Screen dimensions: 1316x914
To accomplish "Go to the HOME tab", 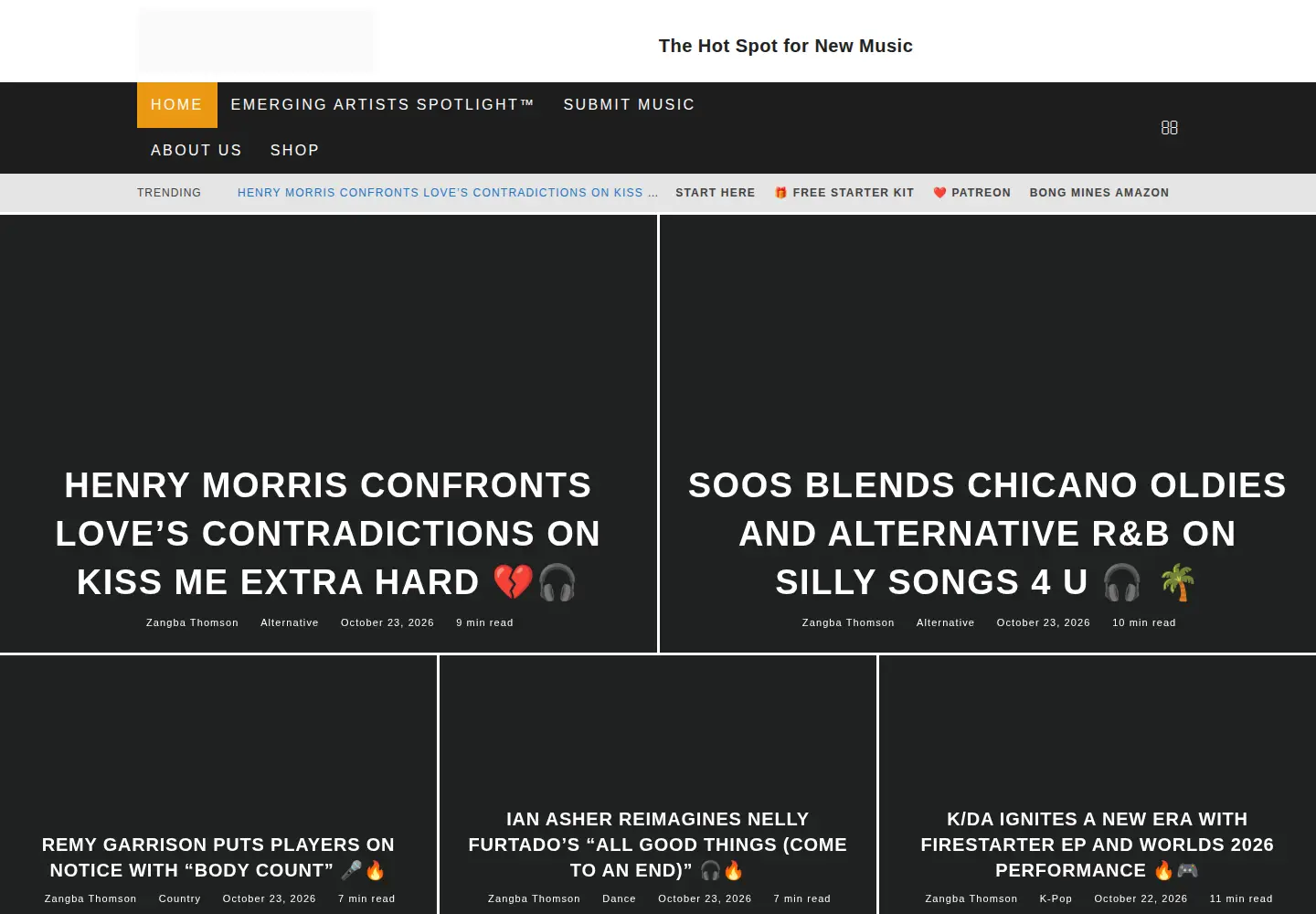I will tap(176, 105).
